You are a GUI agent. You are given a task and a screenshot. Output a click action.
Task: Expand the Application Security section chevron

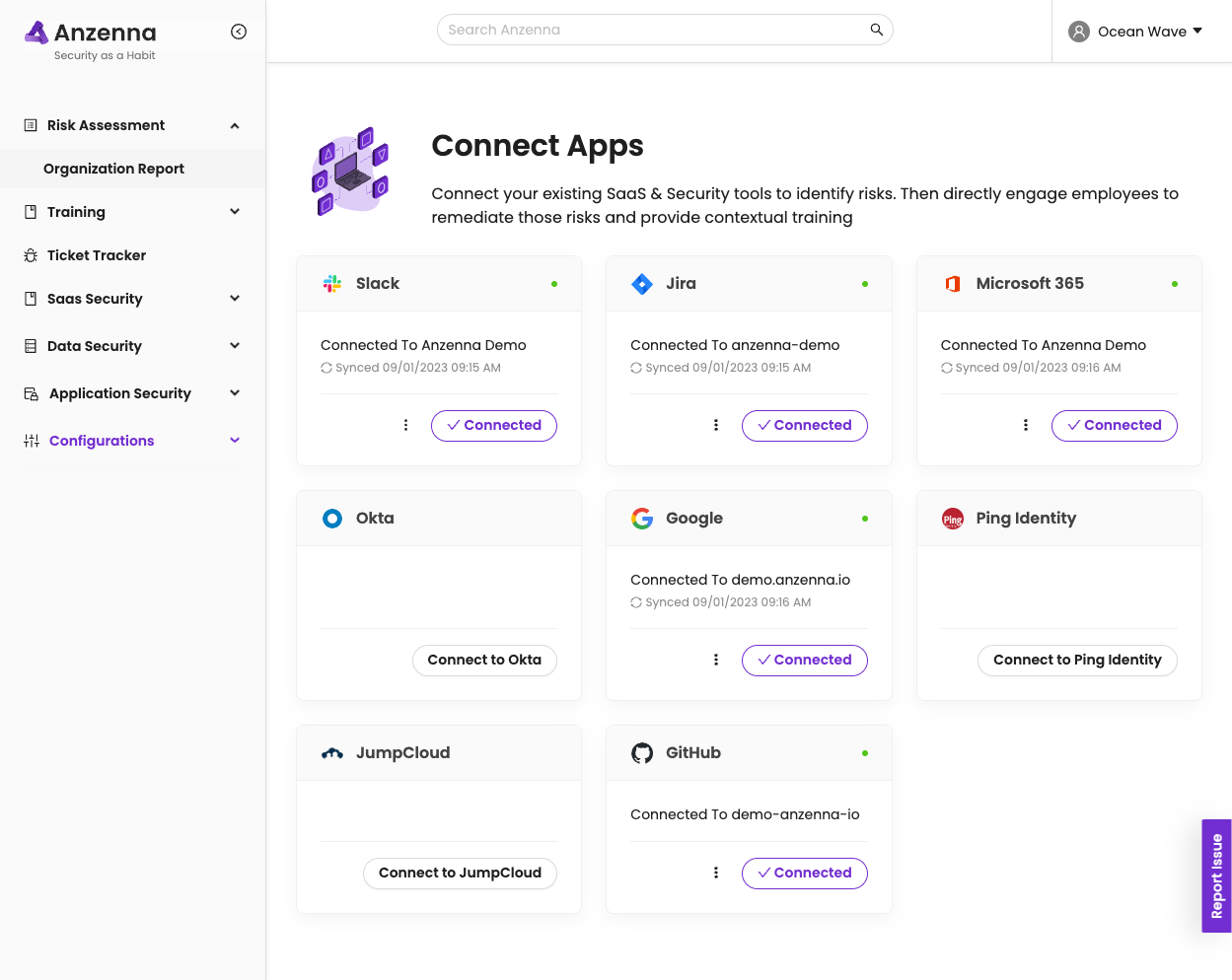(x=235, y=392)
